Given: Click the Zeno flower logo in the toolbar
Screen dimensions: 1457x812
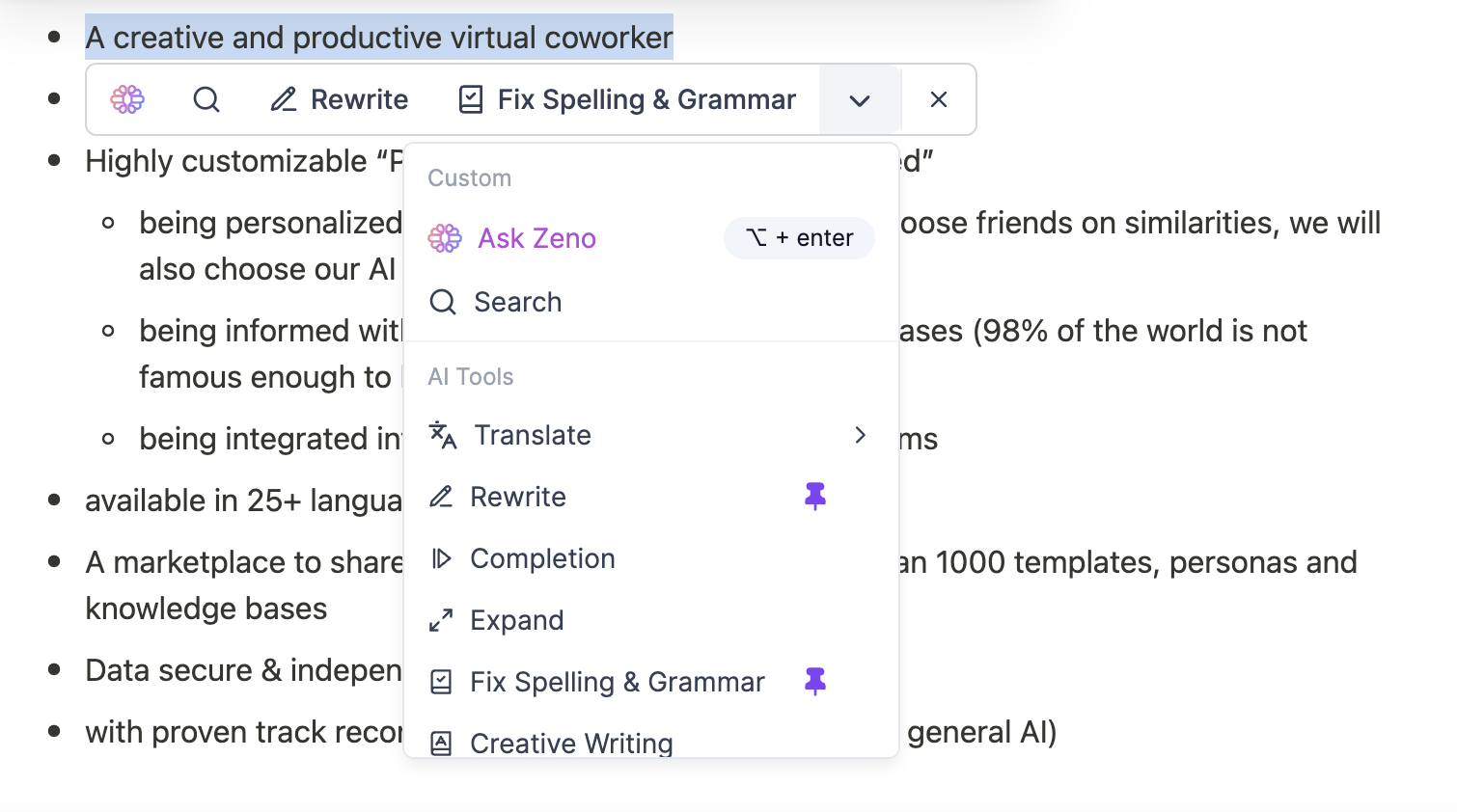Looking at the screenshot, I should point(127,99).
